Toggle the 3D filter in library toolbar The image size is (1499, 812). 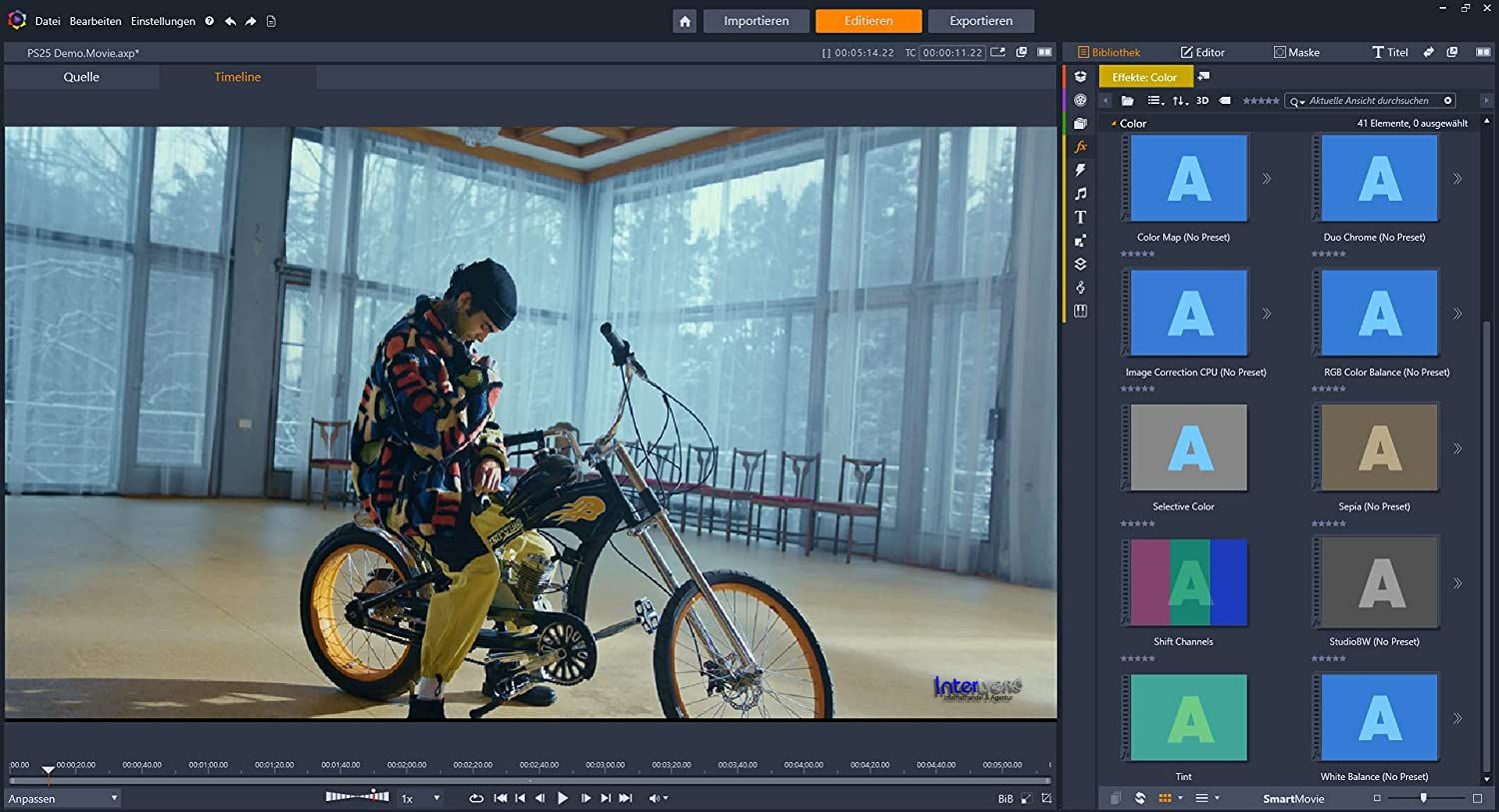1202,101
